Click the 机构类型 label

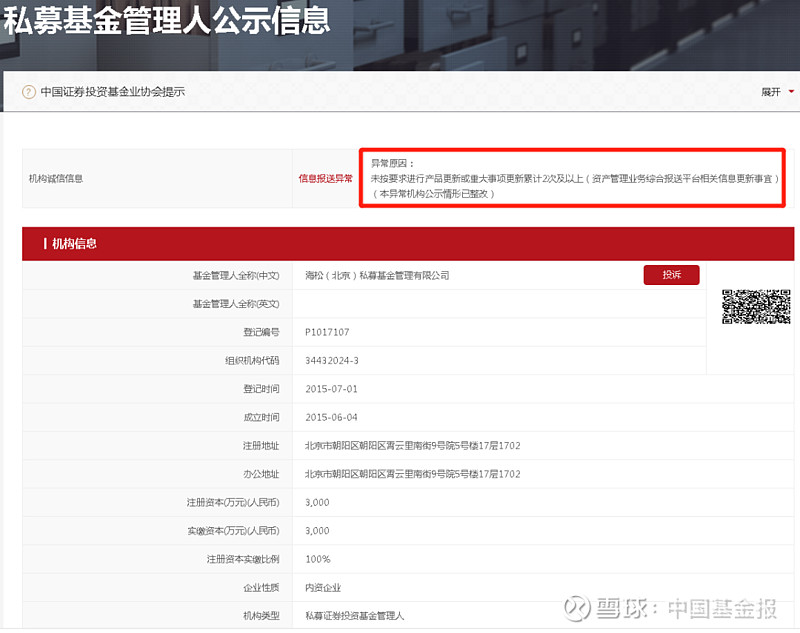click(261, 616)
